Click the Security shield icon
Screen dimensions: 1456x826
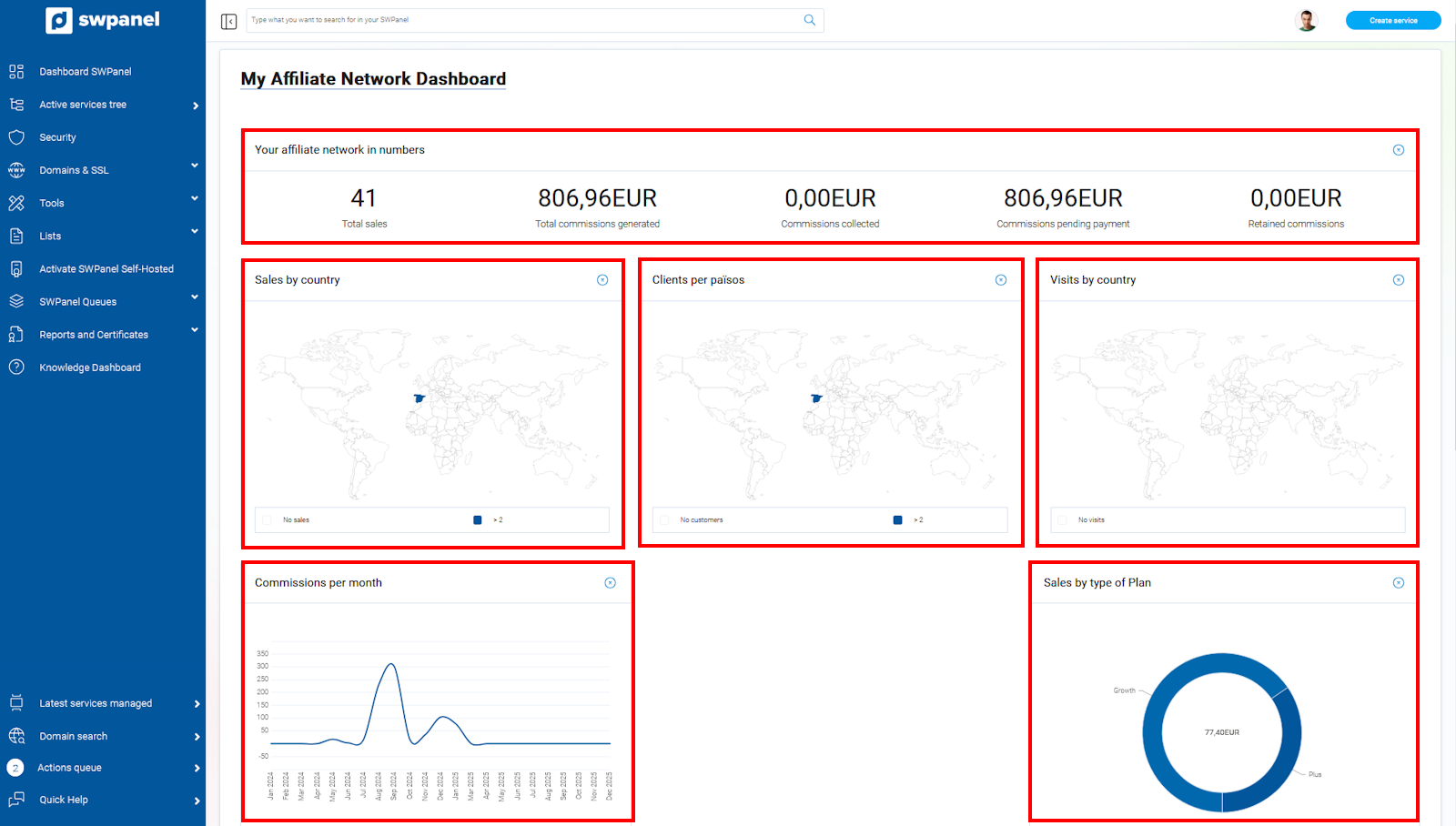[16, 137]
